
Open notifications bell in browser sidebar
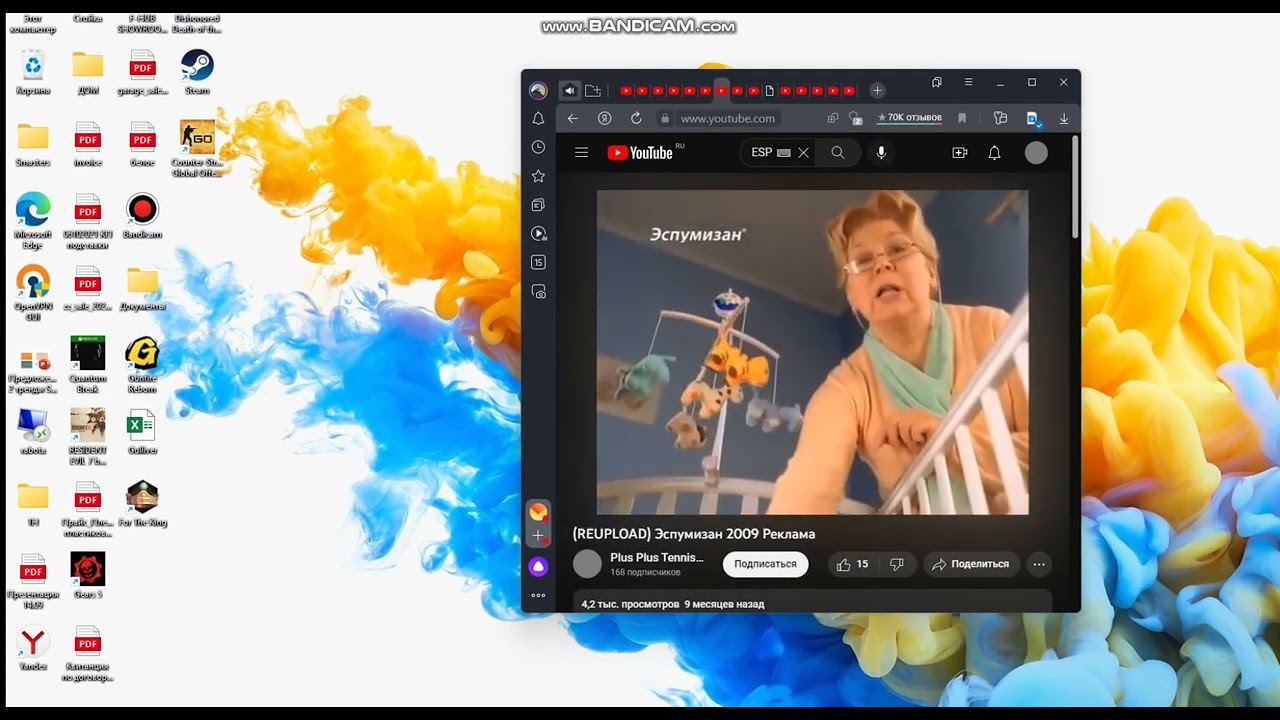coord(538,118)
